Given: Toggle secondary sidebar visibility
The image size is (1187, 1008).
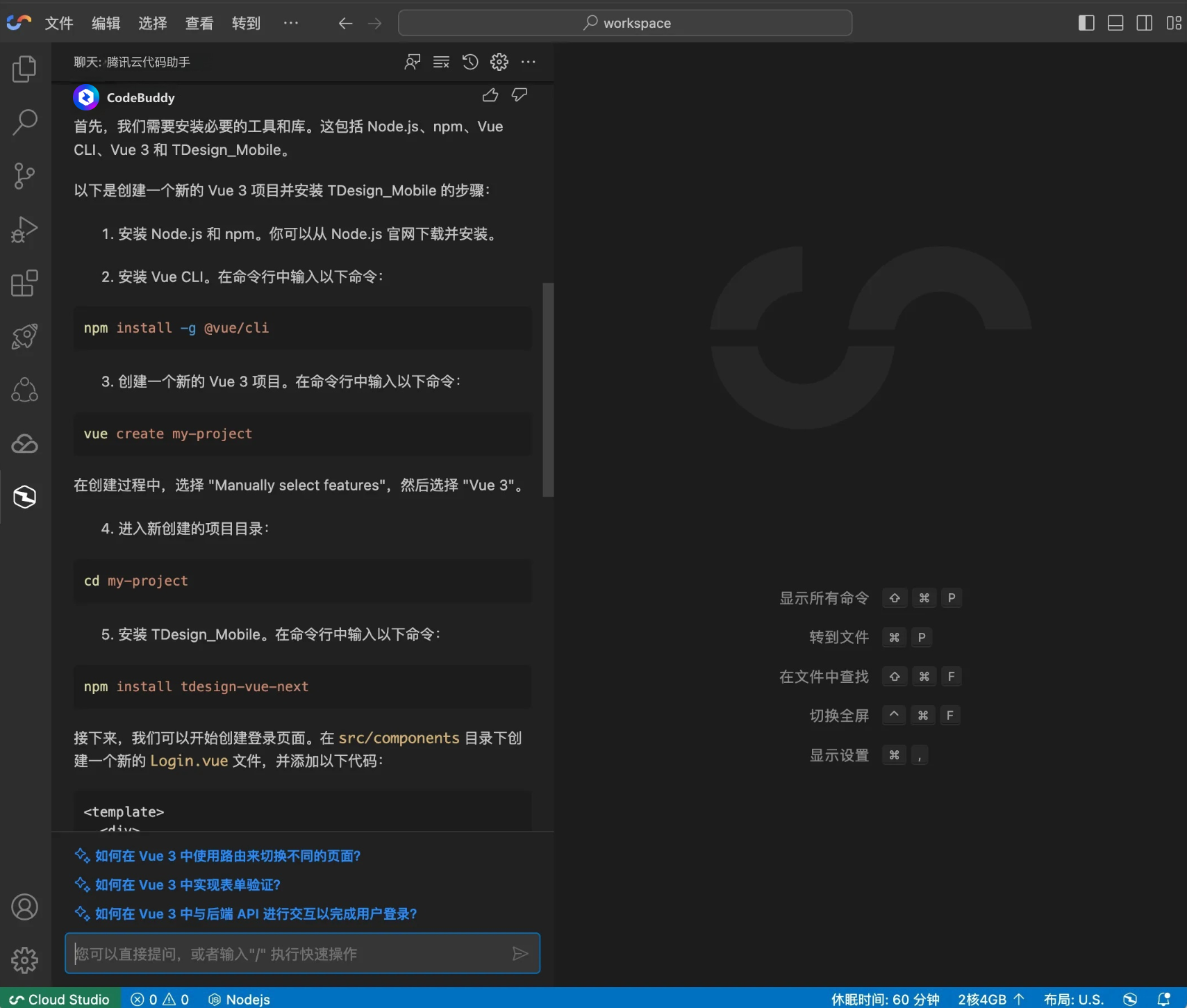Looking at the screenshot, I should click(x=1145, y=23).
